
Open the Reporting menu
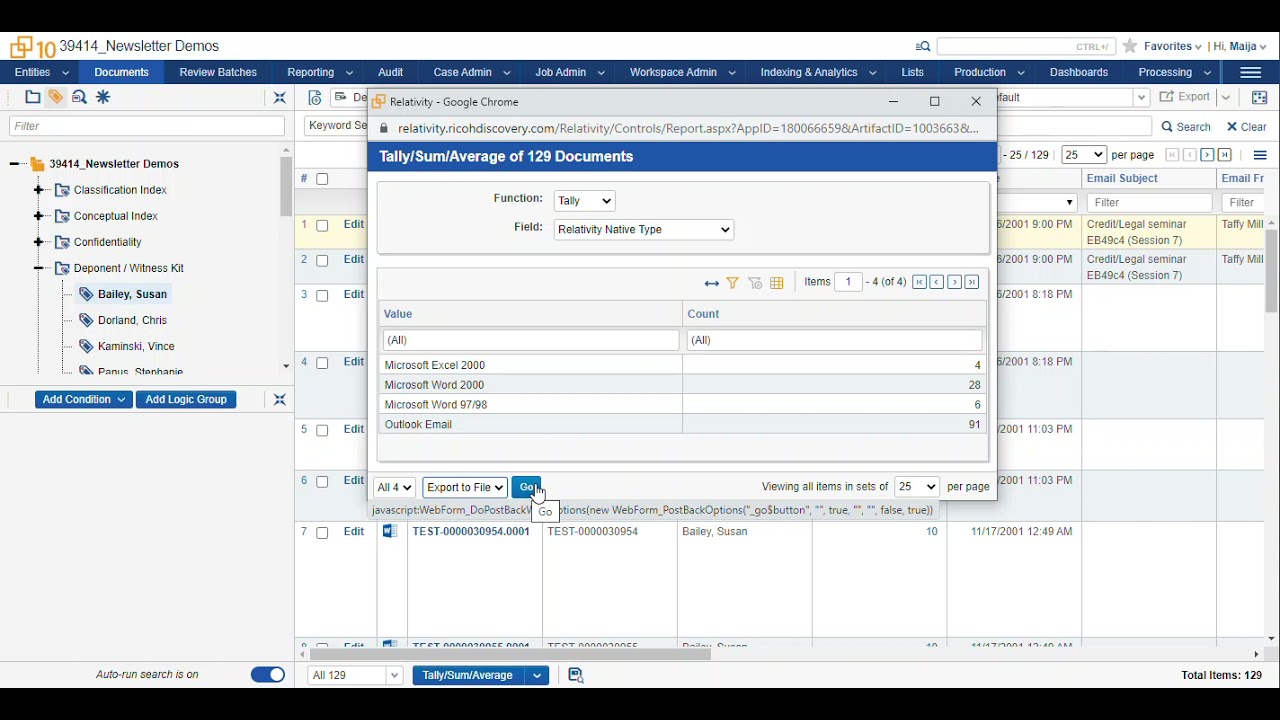pyautogui.click(x=320, y=73)
